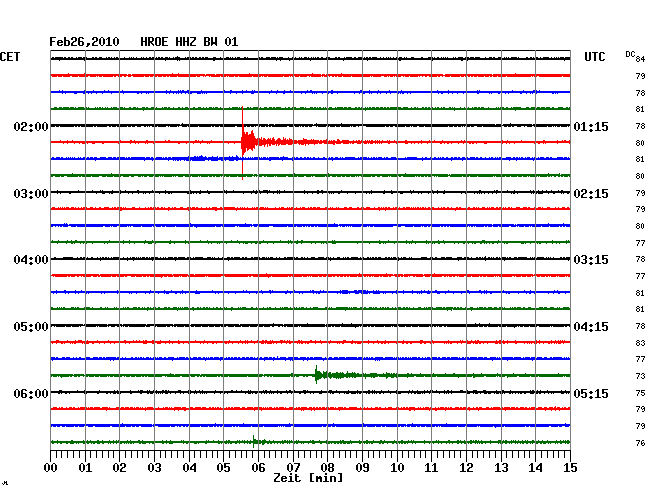
Task: Click the 10 minute axis label
Action: [x=397, y=467]
